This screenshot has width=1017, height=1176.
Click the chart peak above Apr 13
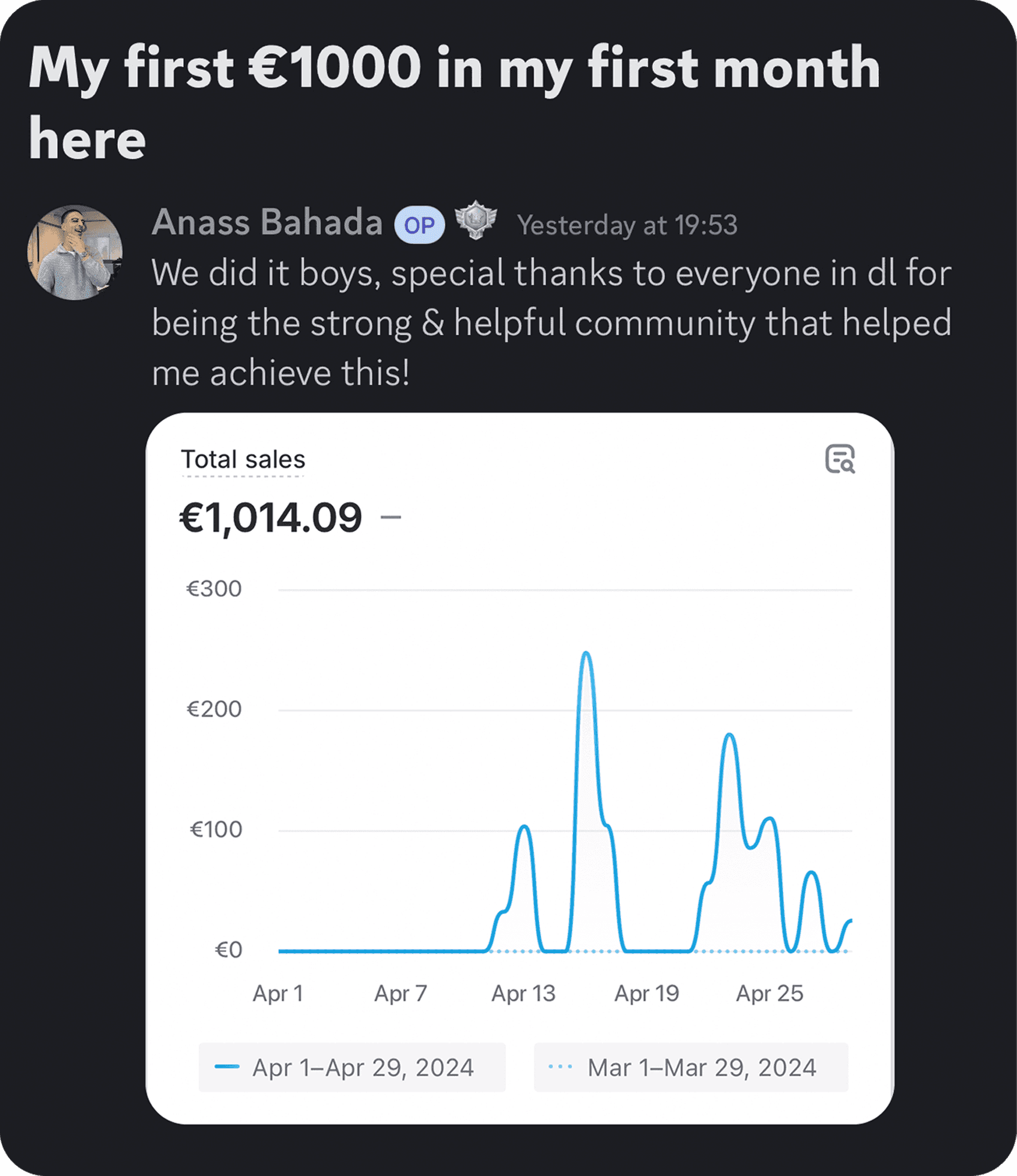(x=524, y=828)
